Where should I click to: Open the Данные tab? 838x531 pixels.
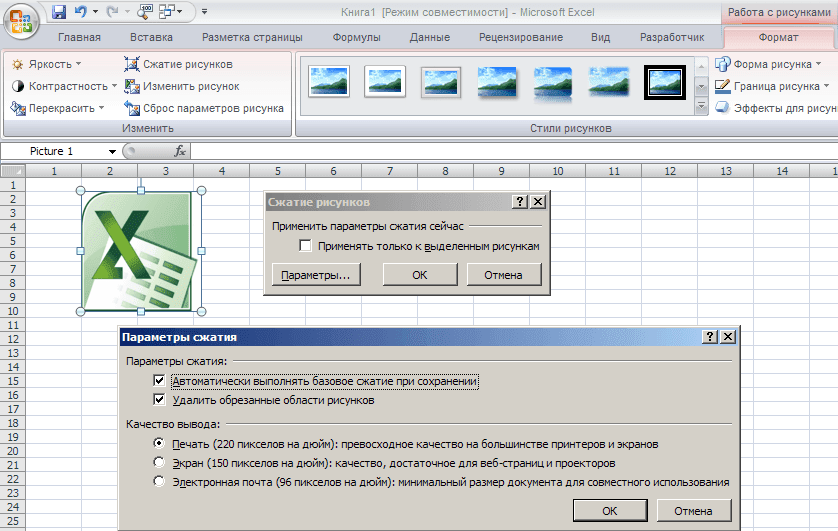430,37
